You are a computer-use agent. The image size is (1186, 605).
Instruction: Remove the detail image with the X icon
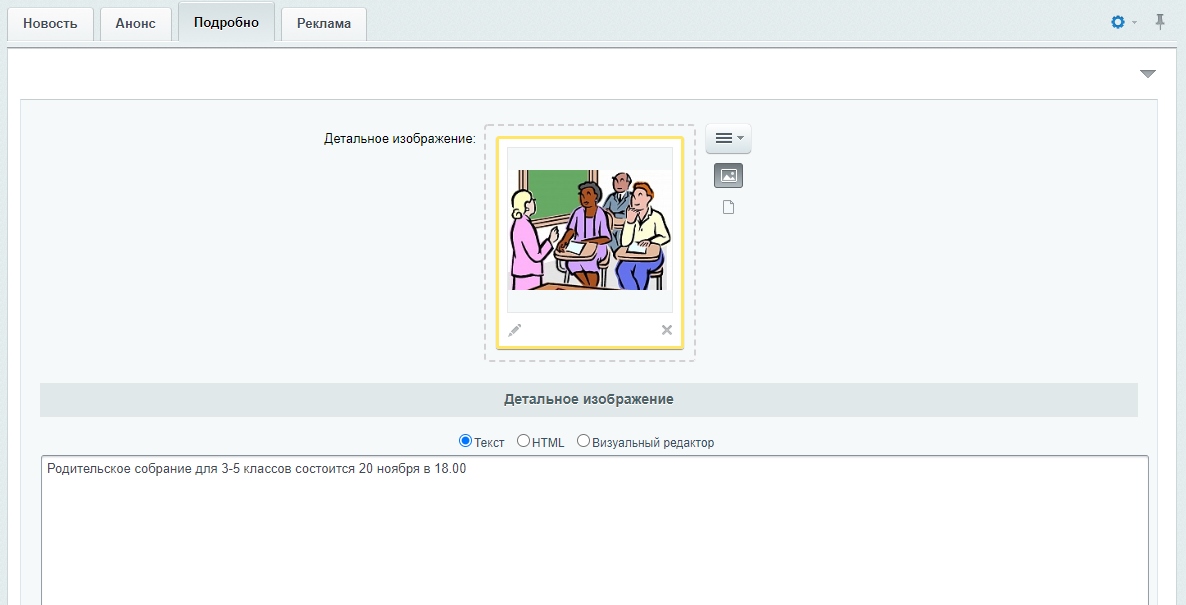tap(666, 330)
